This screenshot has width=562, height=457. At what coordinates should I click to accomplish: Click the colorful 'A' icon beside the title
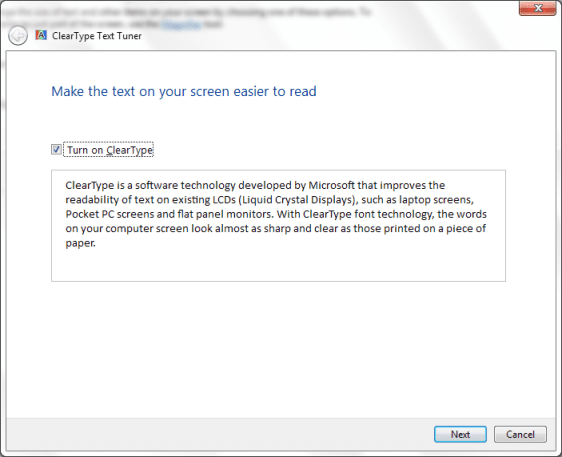click(41, 35)
